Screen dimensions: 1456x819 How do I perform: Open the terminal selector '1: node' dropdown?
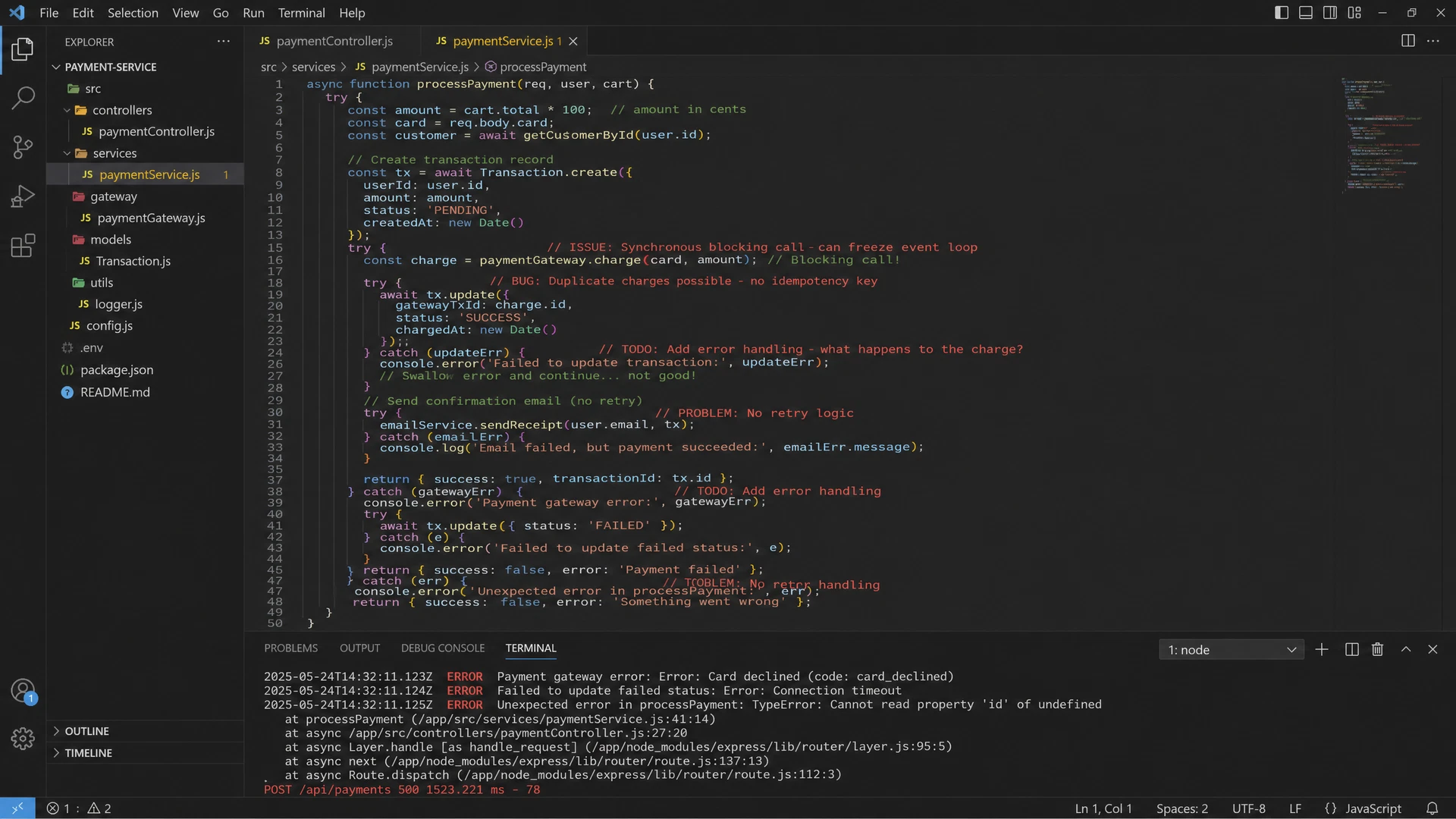pyautogui.click(x=1232, y=650)
